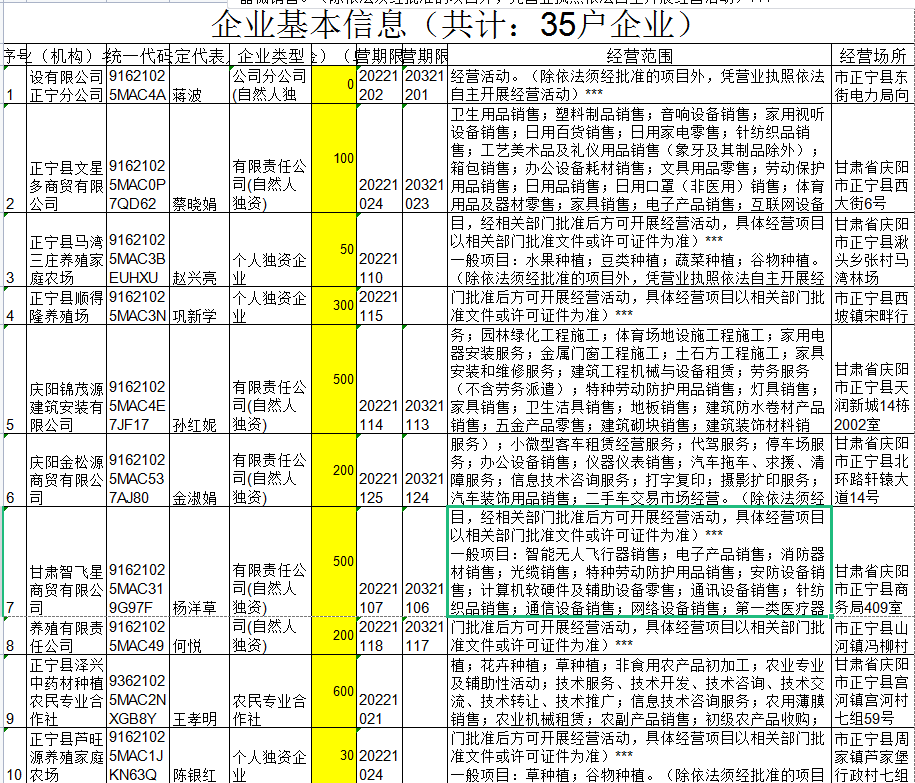Click the business scope cell starting 智能无人飞行器销售
Image resolution: width=915 pixels, height=783 pixels.
coord(639,563)
